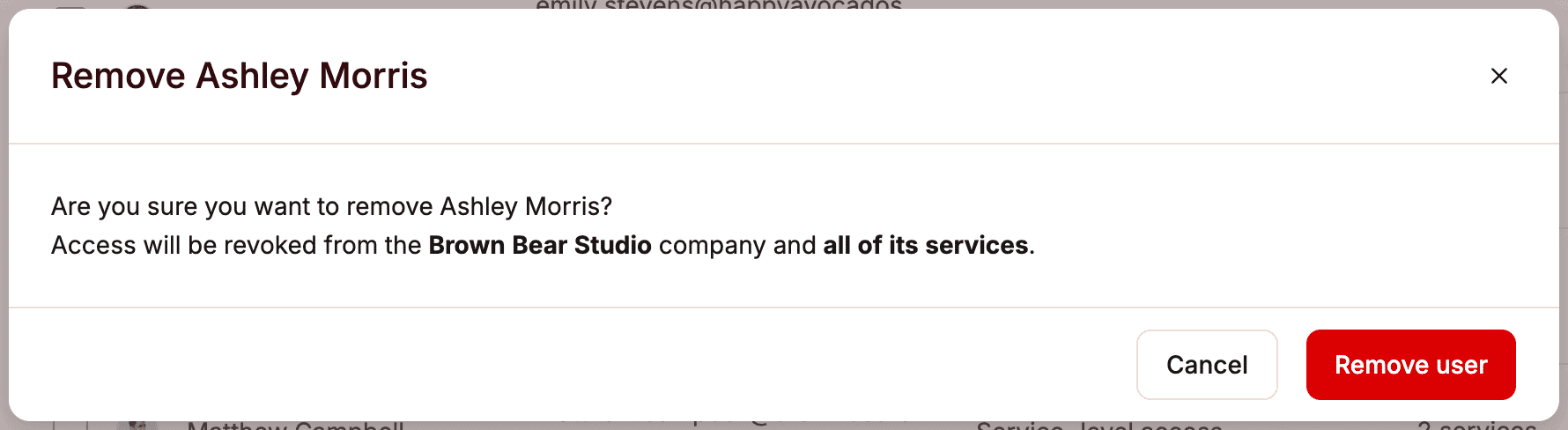Click Matthew Campbell's name in background list
This screenshot has width=1568, height=430.
295,426
